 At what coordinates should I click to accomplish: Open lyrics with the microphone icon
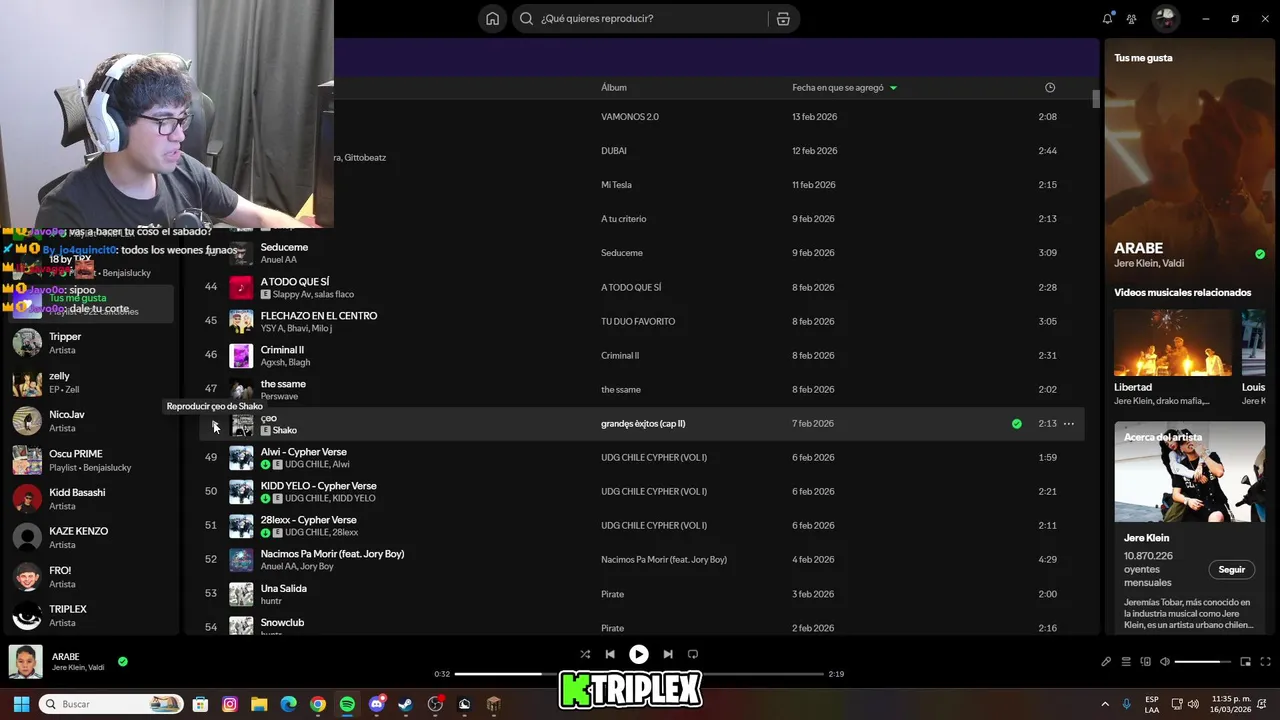[1106, 661]
